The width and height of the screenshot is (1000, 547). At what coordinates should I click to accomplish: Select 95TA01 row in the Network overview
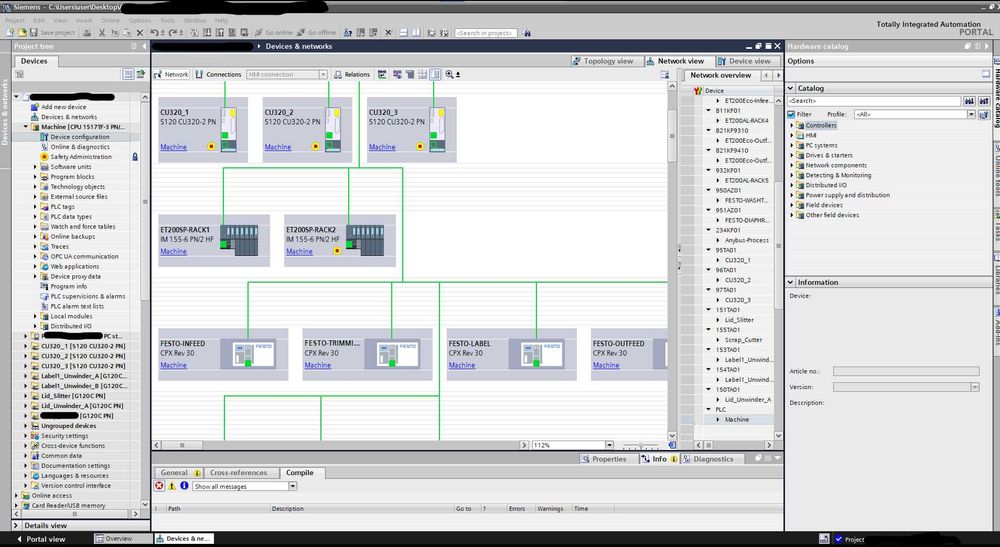coord(726,251)
